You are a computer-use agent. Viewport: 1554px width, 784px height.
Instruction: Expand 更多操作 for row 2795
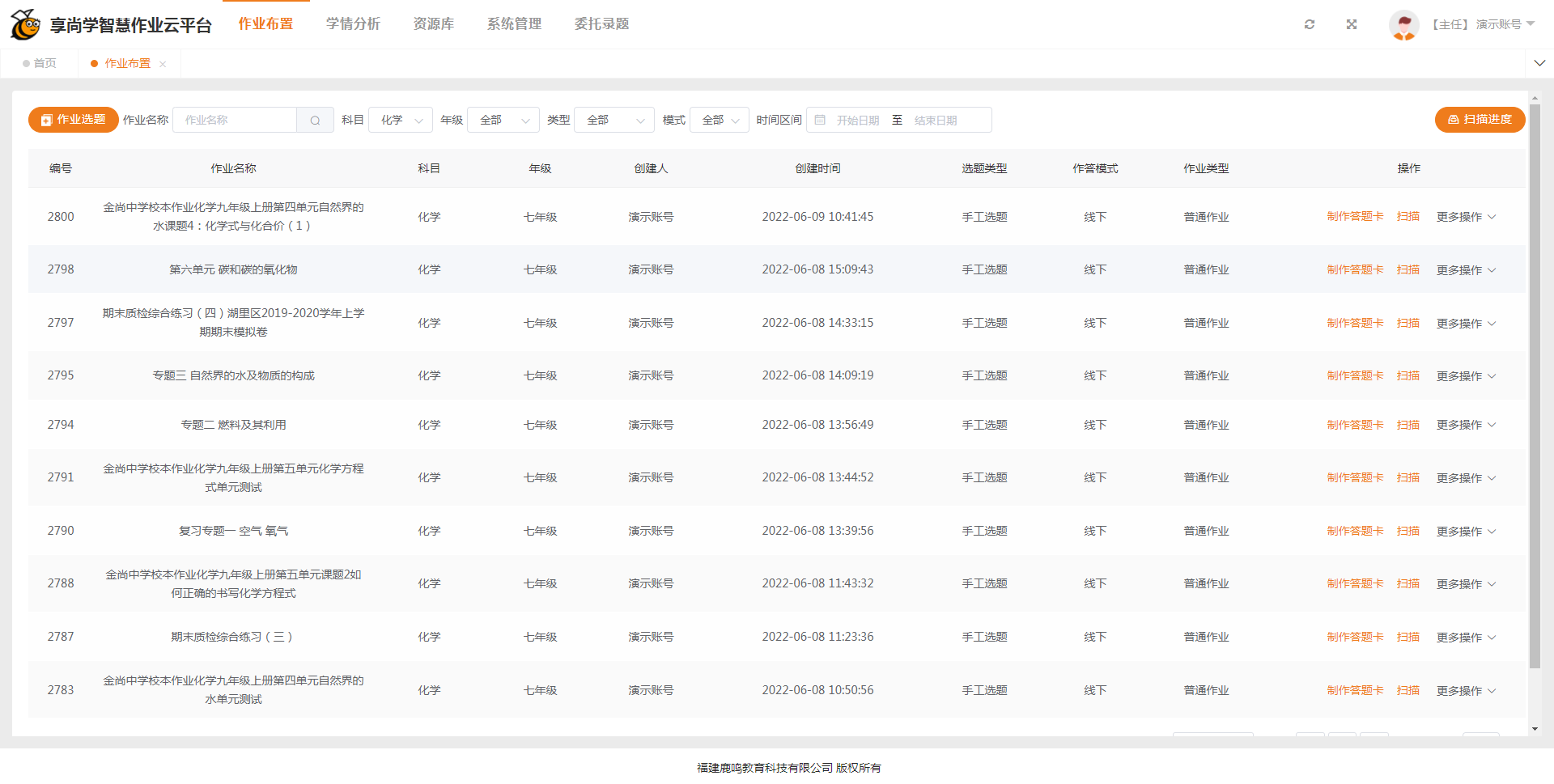coord(1466,376)
